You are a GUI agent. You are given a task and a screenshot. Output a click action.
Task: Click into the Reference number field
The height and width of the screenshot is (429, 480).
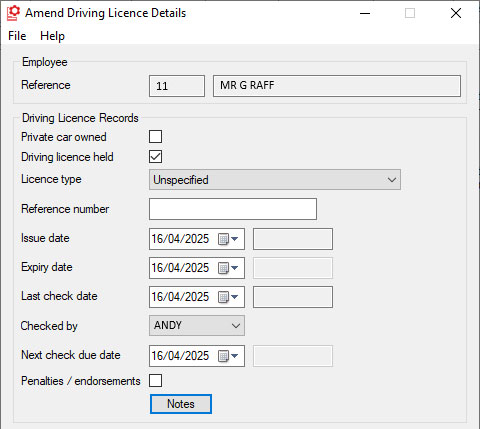pos(233,209)
